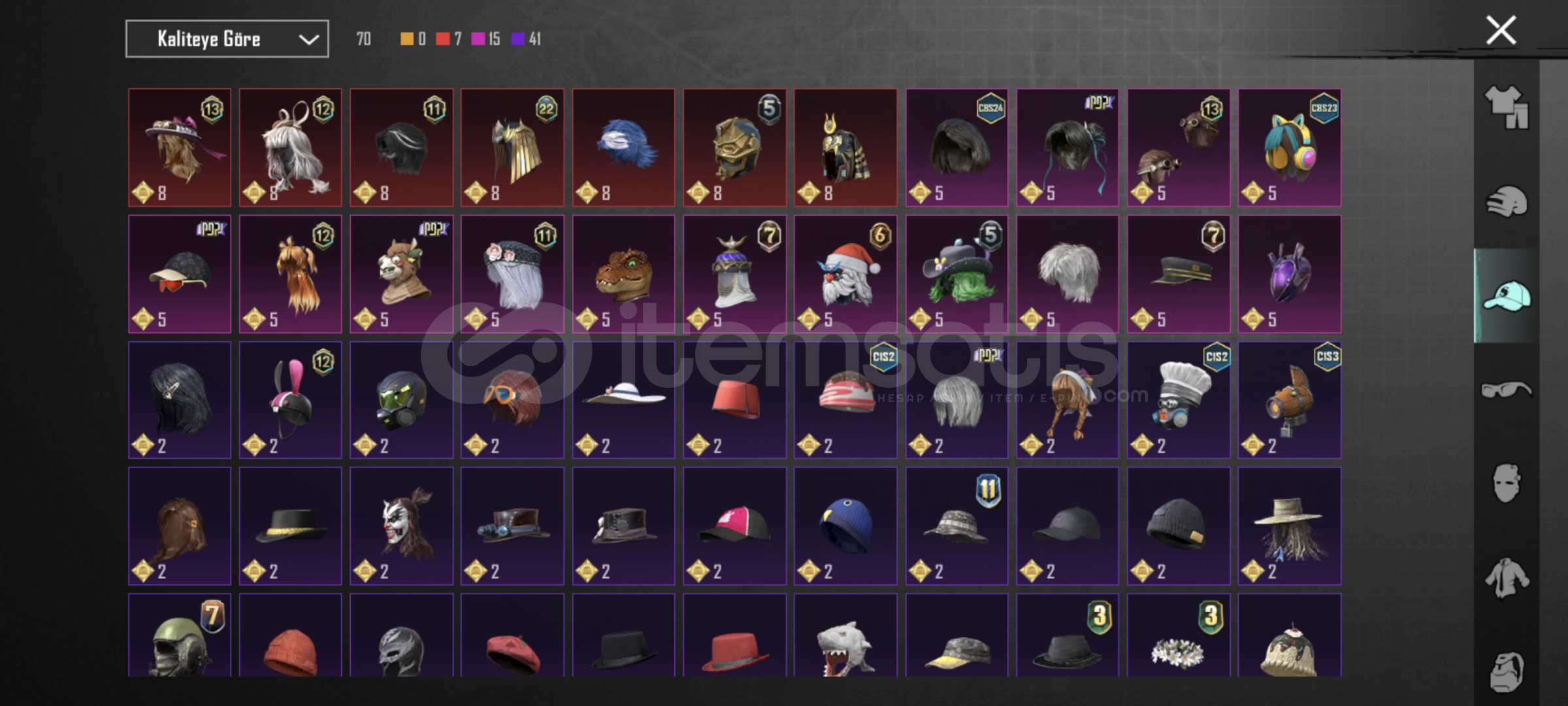Open the jacket category icon in sidebar
Viewport: 1568px width, 706px height.
pos(1507,578)
